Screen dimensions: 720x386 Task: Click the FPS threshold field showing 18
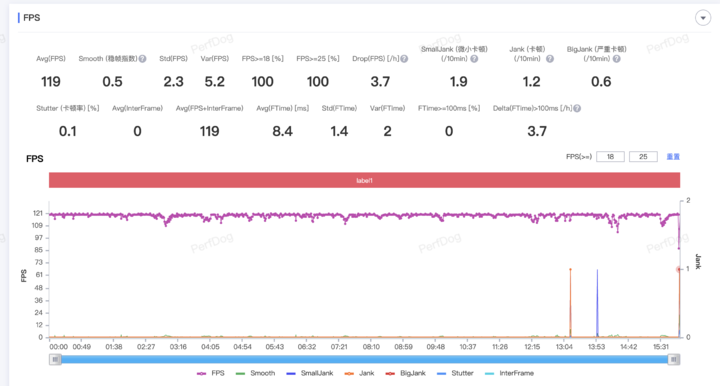610,157
